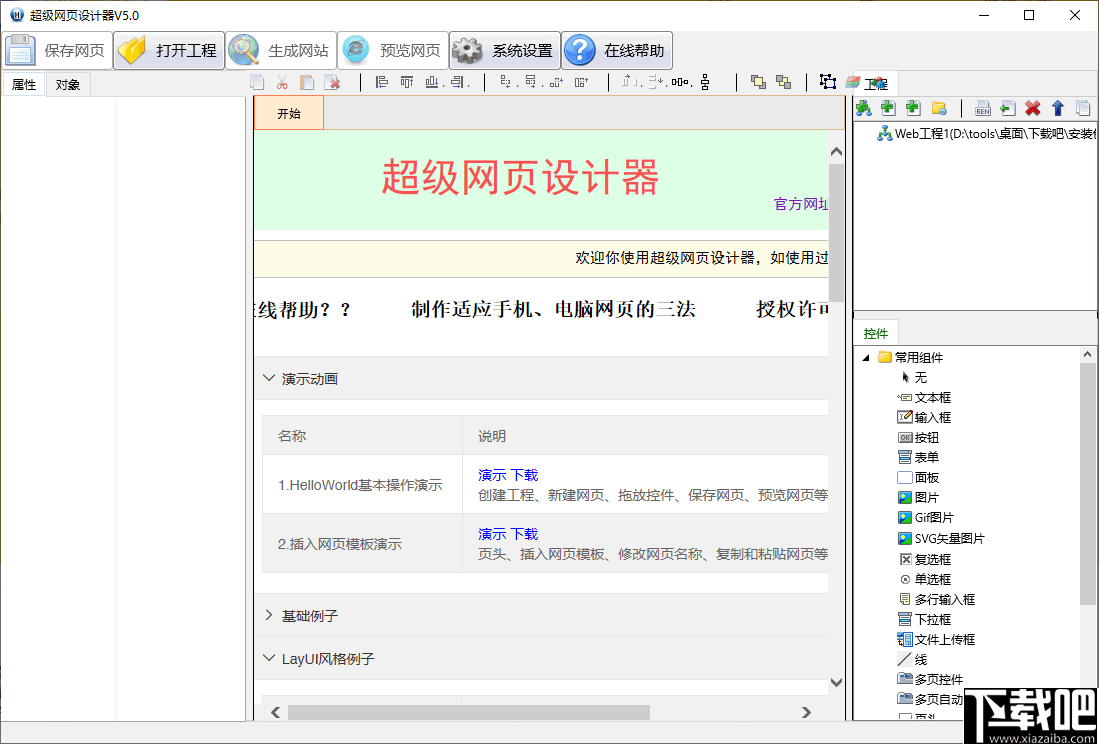Rename the selected page using the REN icon
Screen dimensions: 1099x744
click(x=983, y=108)
